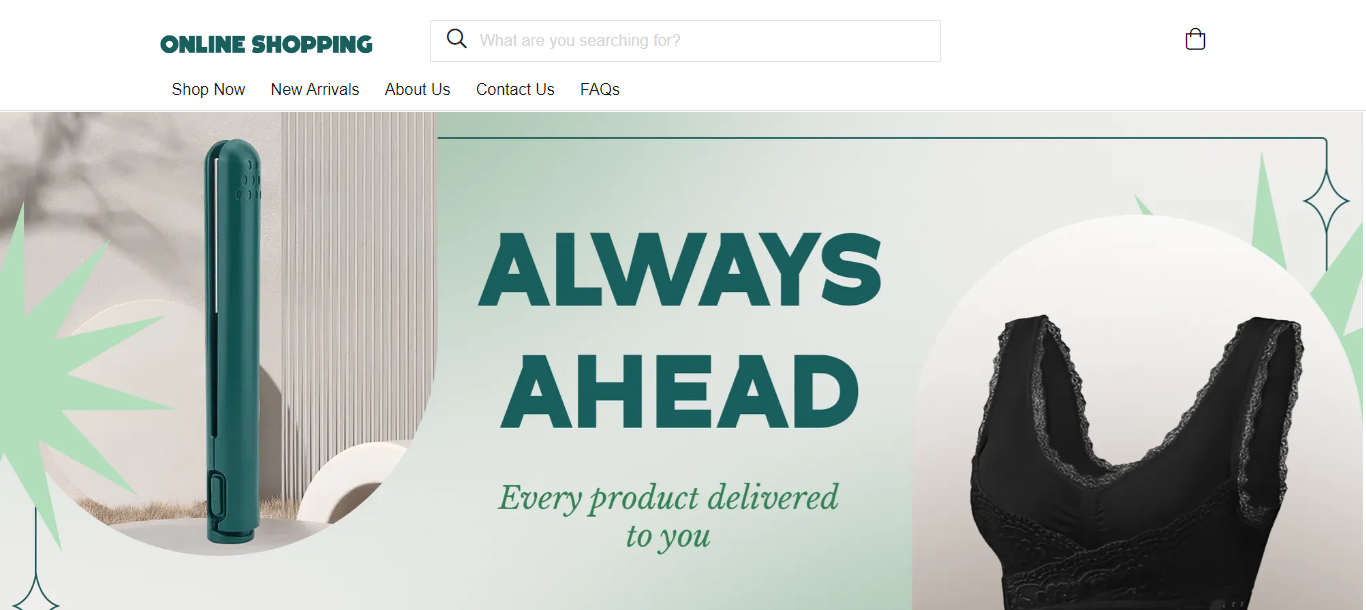Click the thin green border line atop the banner
This screenshot has width=1366, height=610.
click(880, 138)
